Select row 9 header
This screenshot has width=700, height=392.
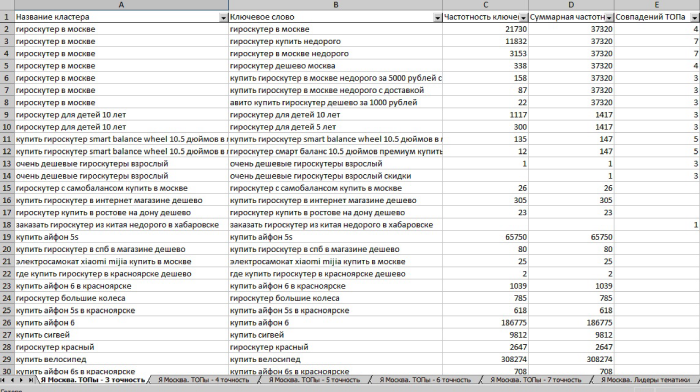click(x=7, y=115)
